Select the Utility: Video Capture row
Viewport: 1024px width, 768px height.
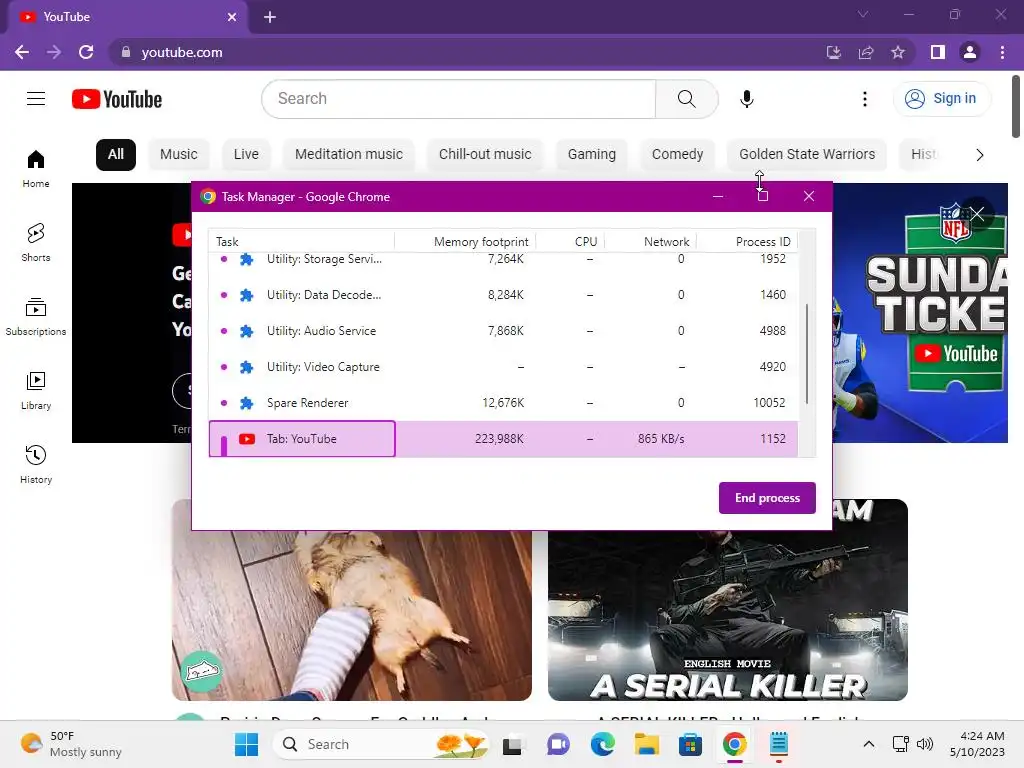coord(504,366)
